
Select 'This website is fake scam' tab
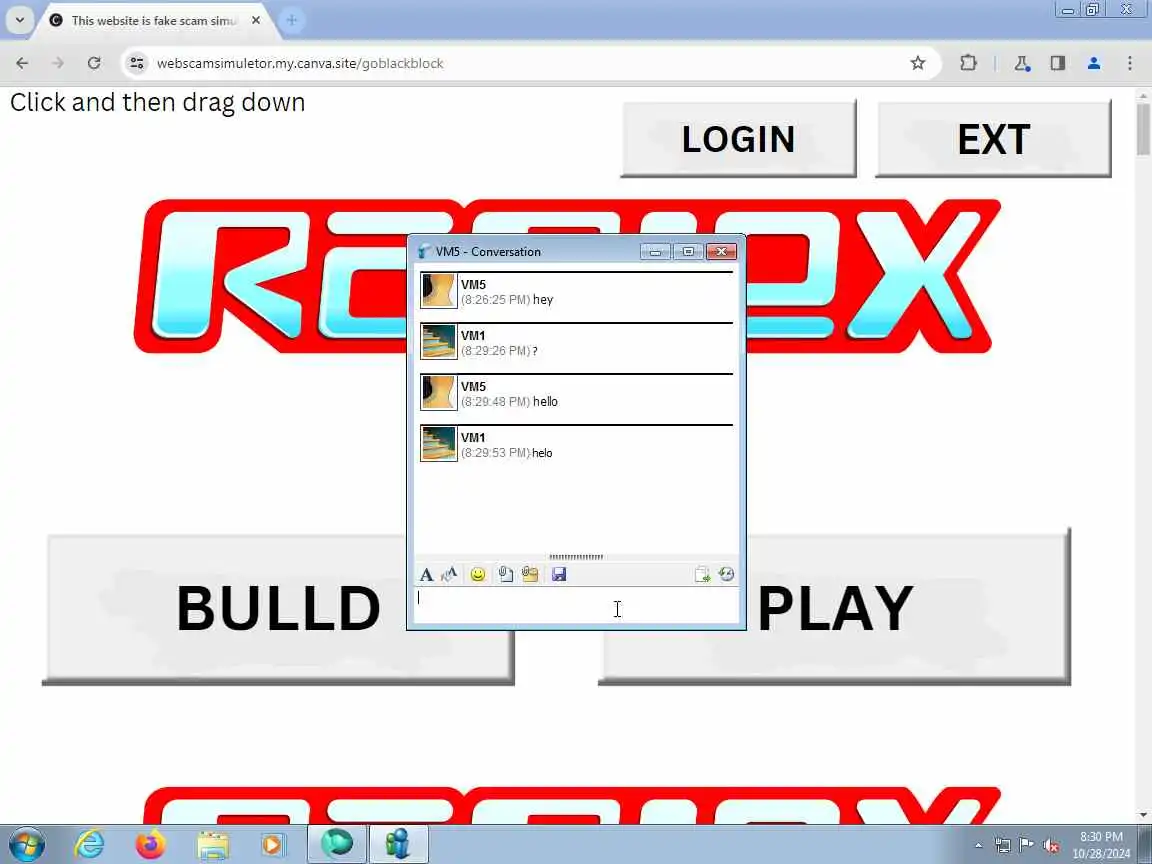154,21
